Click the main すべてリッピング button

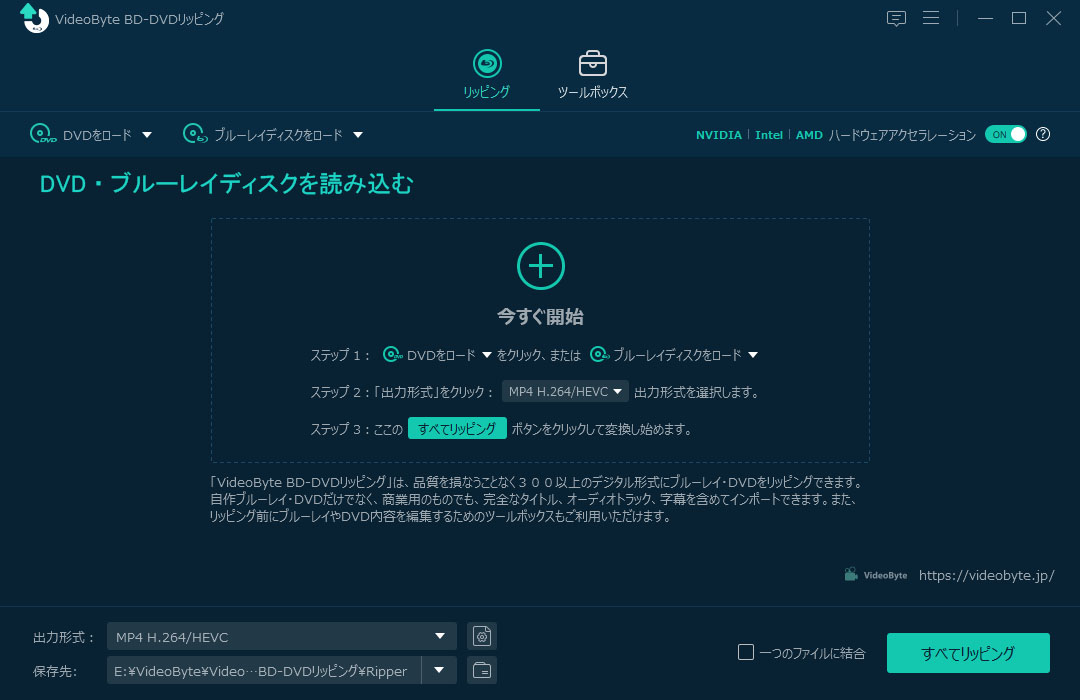pyautogui.click(x=968, y=653)
